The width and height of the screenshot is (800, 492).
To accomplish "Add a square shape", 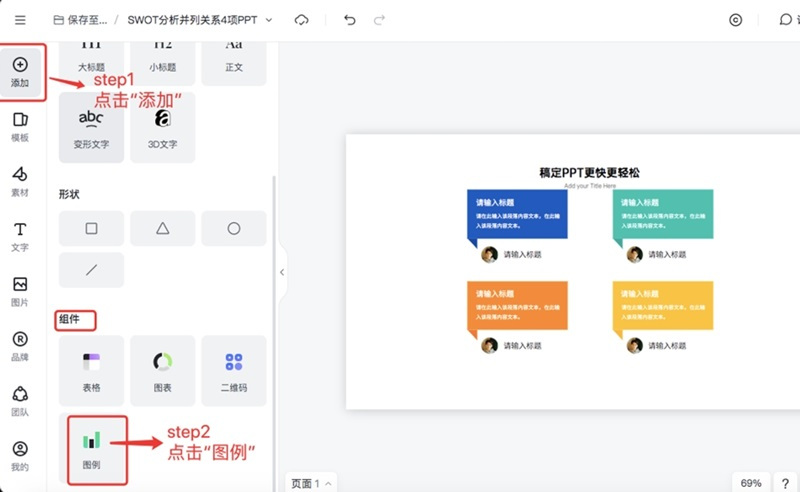I will point(91,228).
